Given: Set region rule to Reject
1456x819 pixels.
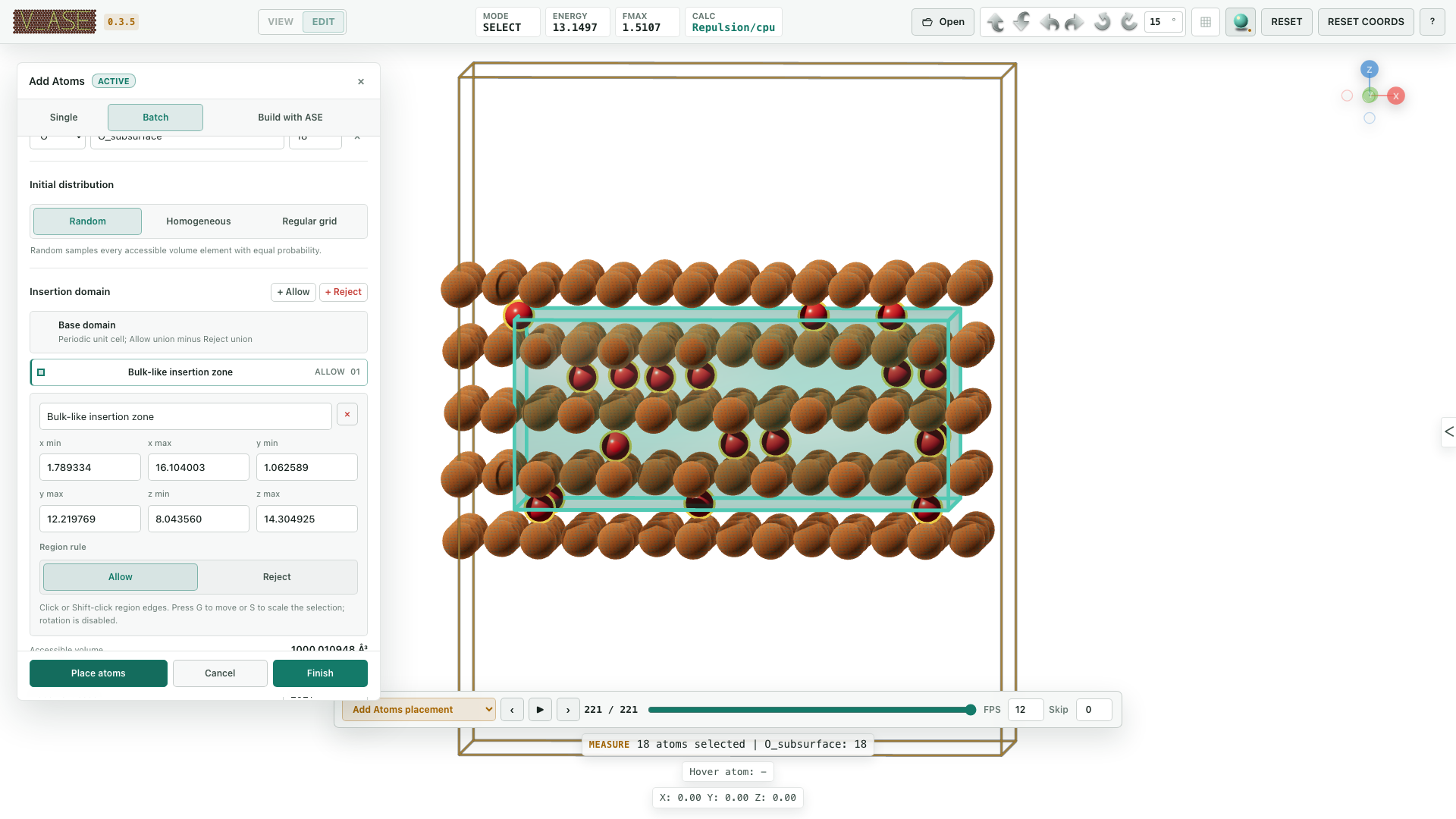Looking at the screenshot, I should [x=277, y=577].
